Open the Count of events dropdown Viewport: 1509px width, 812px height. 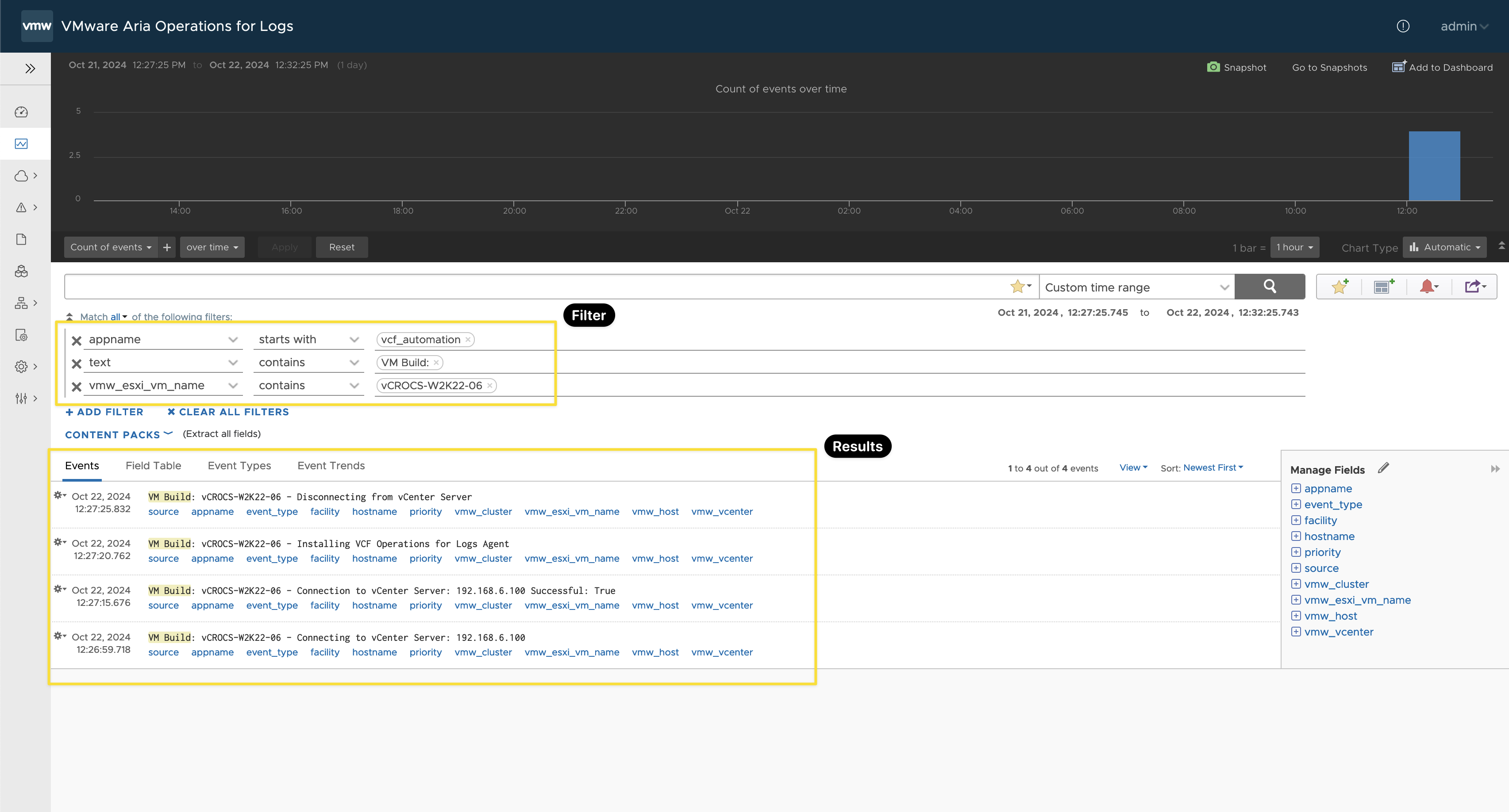(x=111, y=248)
